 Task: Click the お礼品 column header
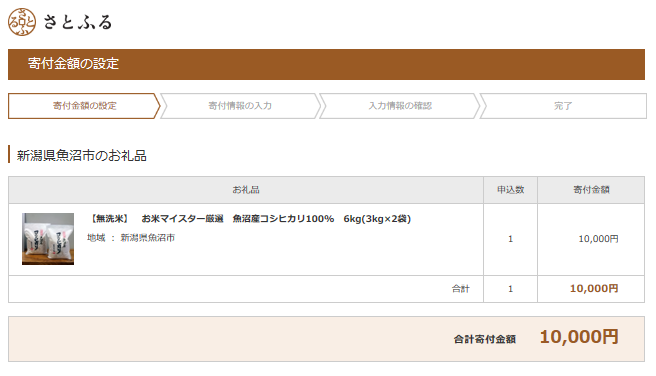click(x=246, y=190)
